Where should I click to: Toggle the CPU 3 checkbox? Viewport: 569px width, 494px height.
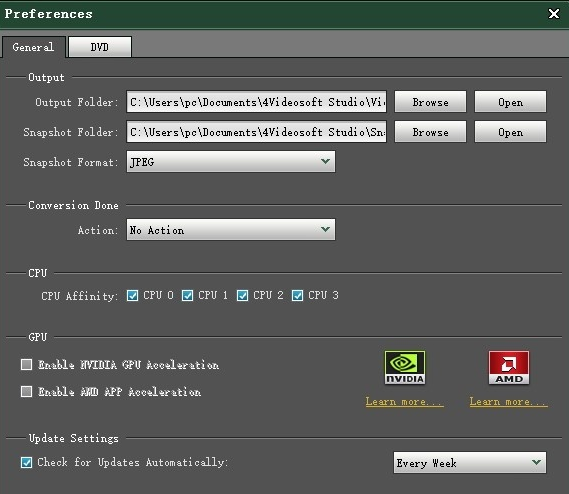click(297, 295)
